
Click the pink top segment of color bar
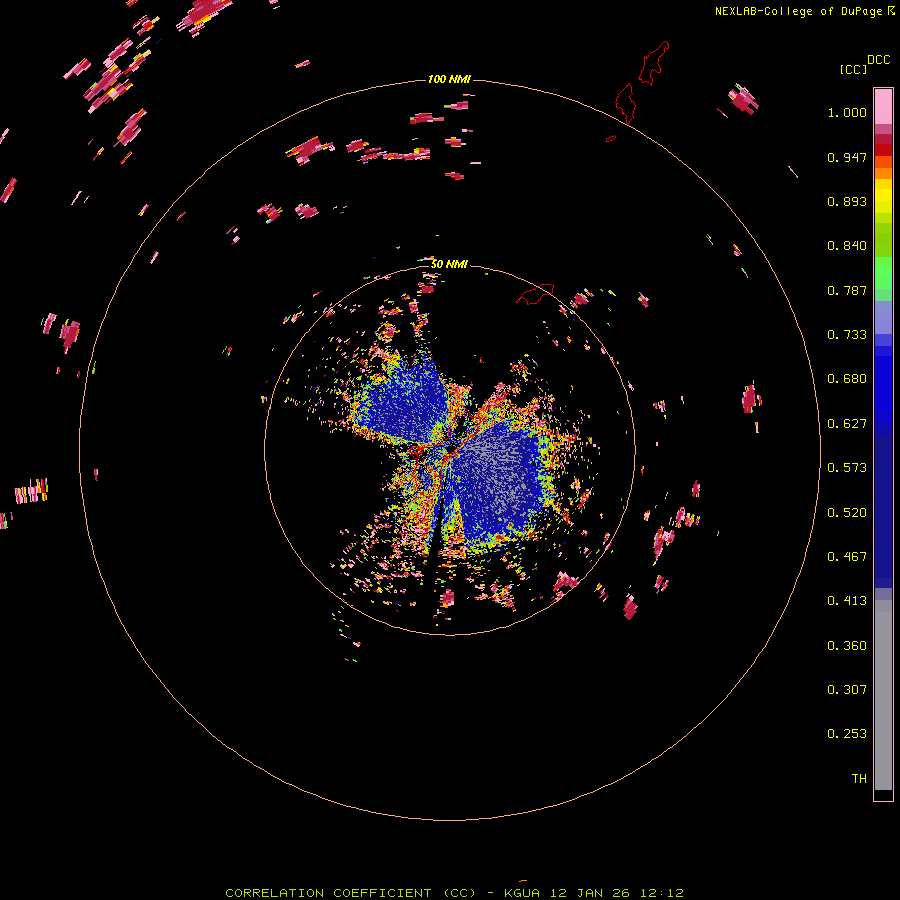coord(883,106)
